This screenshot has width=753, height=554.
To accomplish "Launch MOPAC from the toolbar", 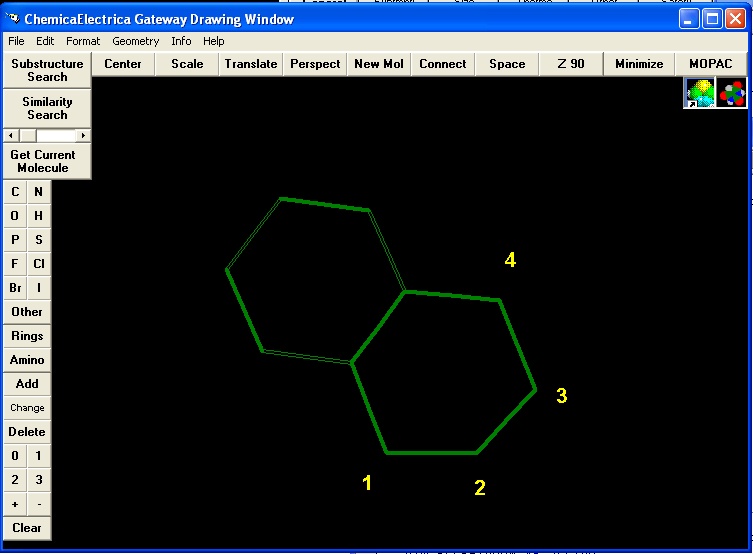I will click(x=711, y=64).
